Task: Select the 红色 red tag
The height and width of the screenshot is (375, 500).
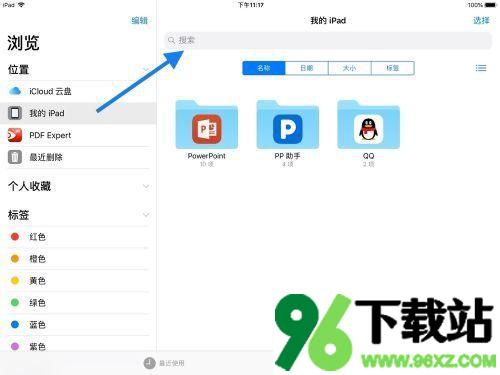Action: coord(78,237)
